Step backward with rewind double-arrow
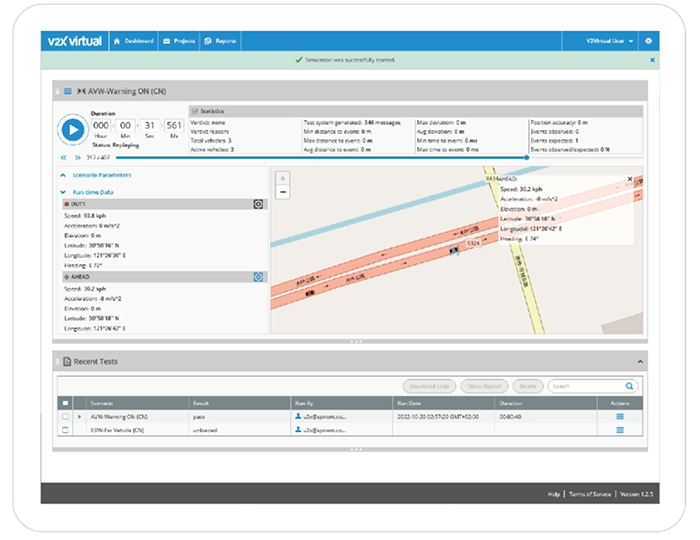The height and width of the screenshot is (540, 700). (64, 157)
